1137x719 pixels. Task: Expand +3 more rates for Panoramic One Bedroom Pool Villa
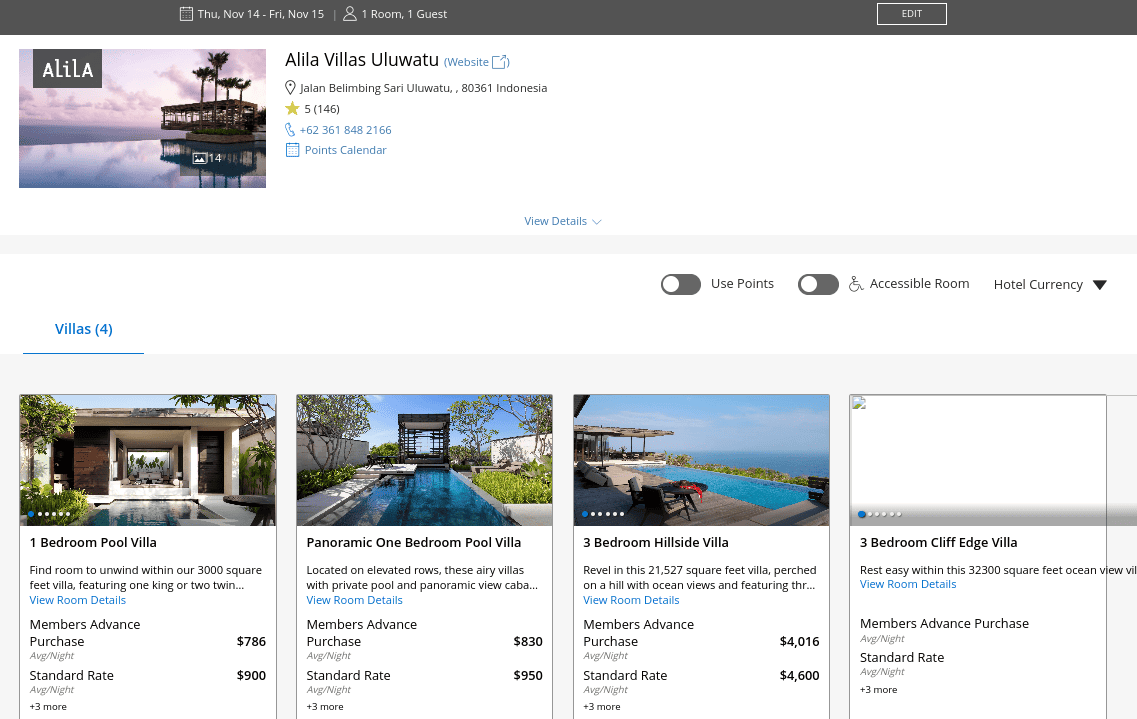[325, 707]
